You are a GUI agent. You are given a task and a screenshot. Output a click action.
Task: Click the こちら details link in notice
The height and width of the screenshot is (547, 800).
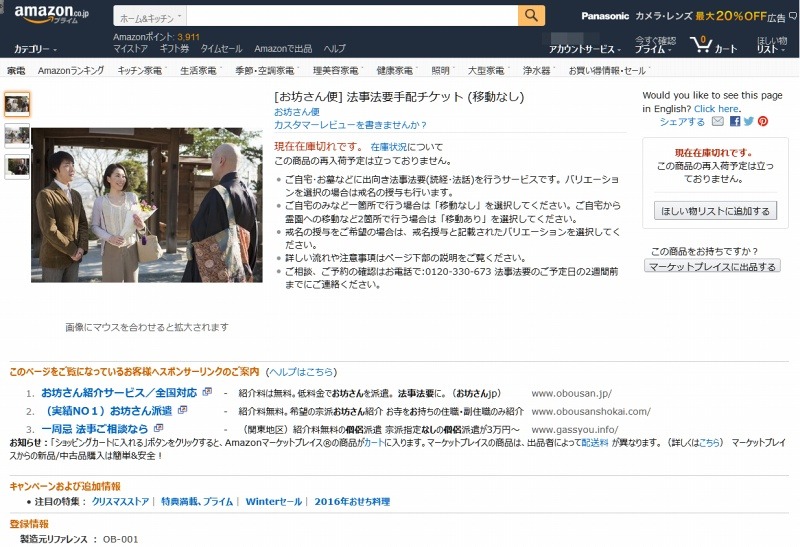708,442
